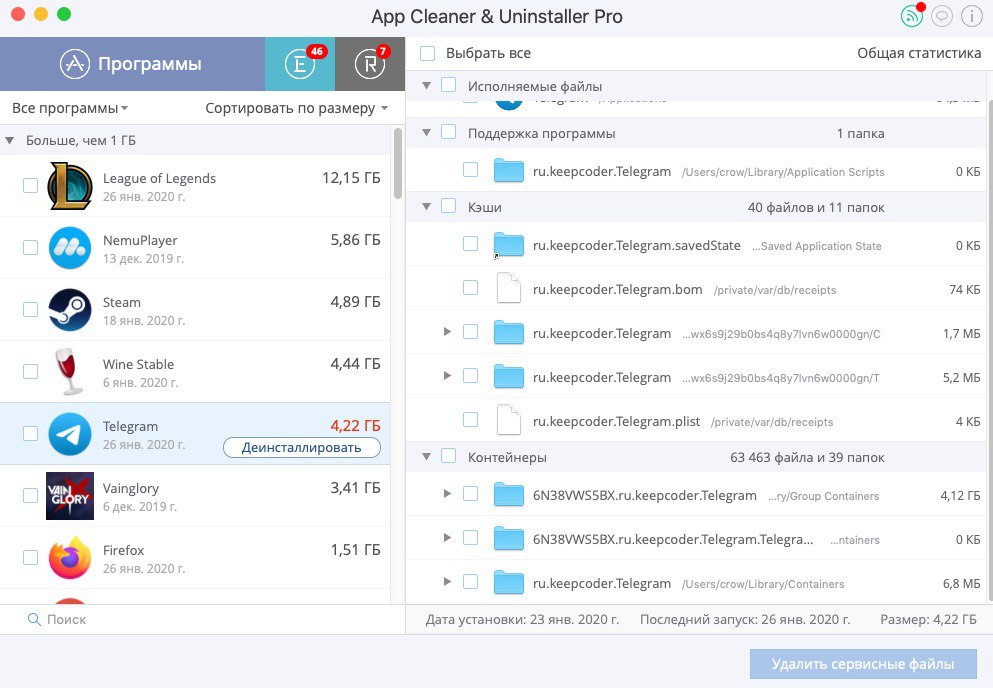Click the Steam app icon
This screenshot has height=688, width=993.
70,310
